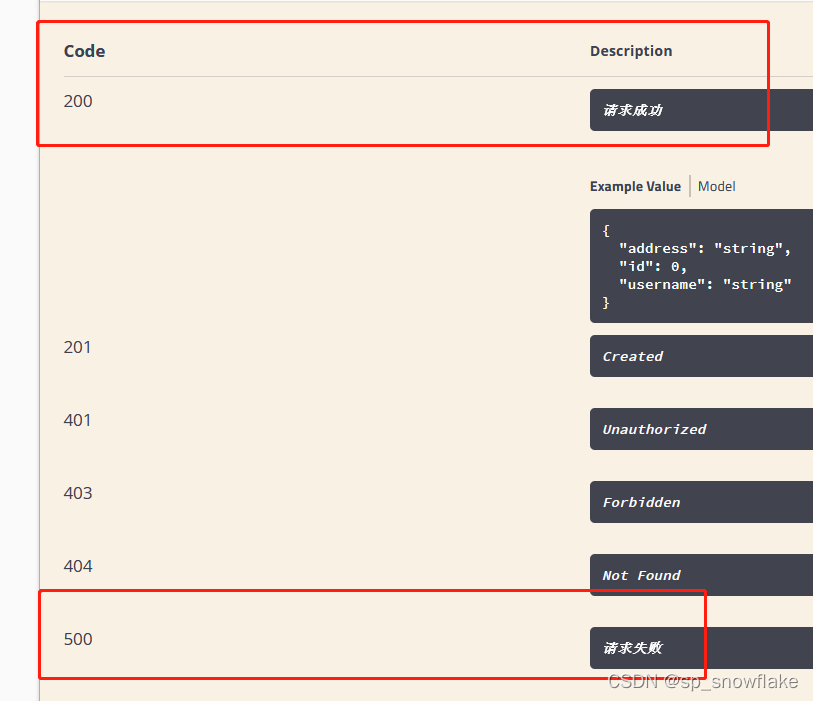
Task: Click the "username": "string" line
Action: tap(705, 284)
